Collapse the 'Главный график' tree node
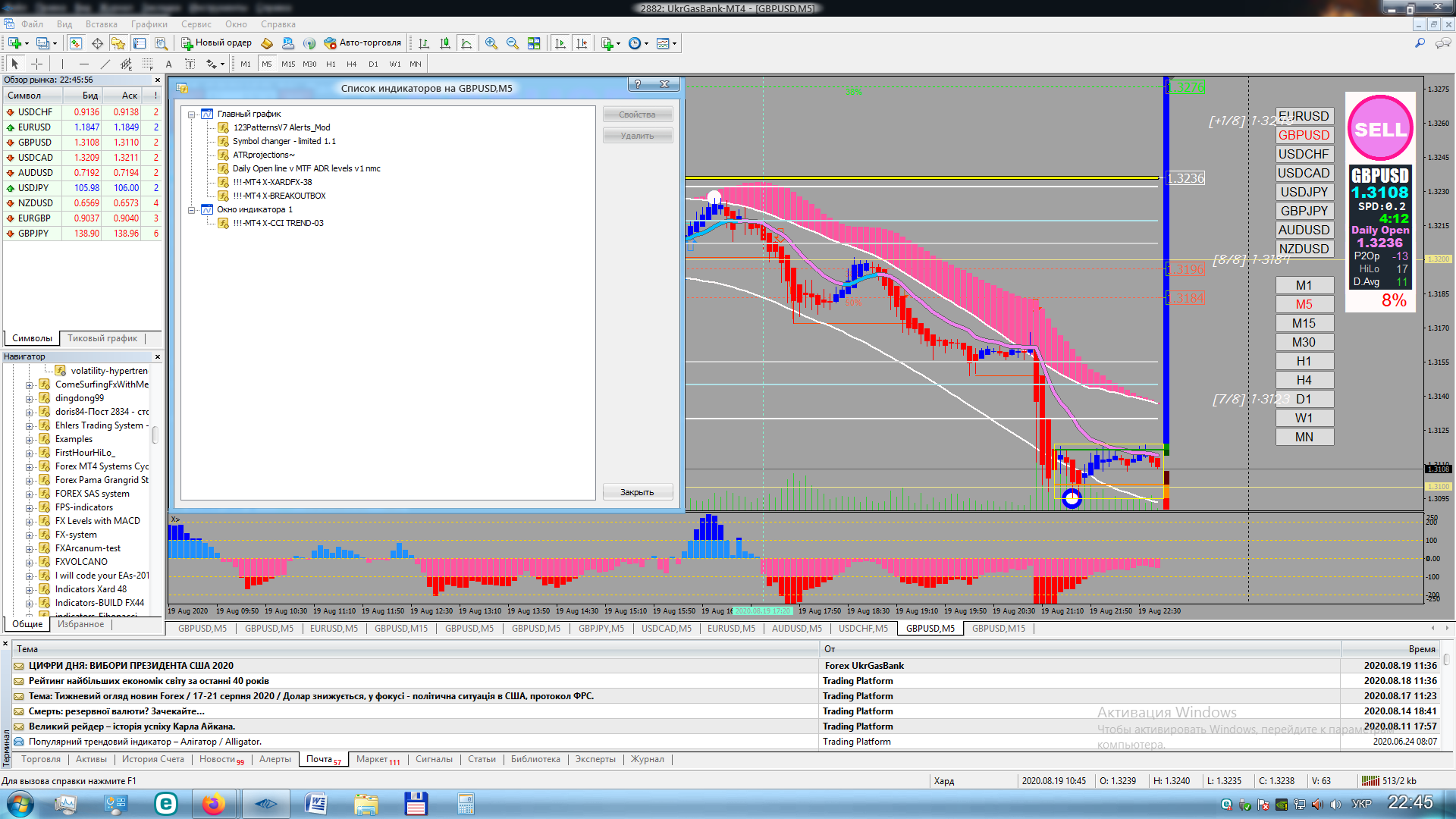 pos(192,115)
